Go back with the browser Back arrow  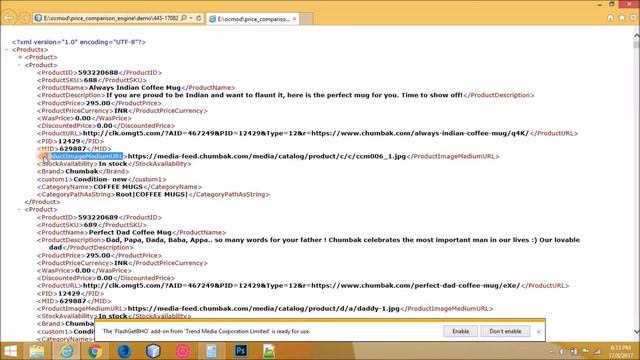[x=9, y=18]
